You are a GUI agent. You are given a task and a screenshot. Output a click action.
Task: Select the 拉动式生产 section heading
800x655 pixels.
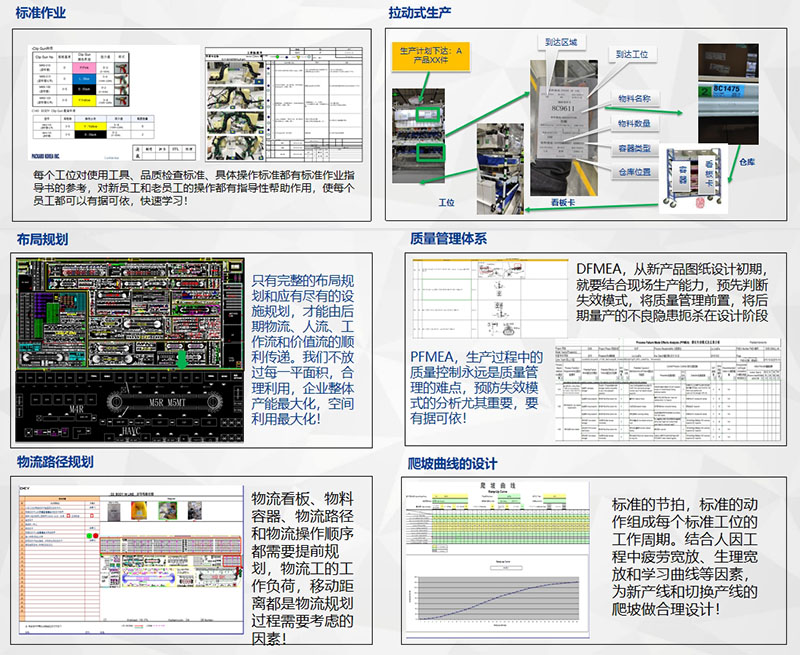419,12
